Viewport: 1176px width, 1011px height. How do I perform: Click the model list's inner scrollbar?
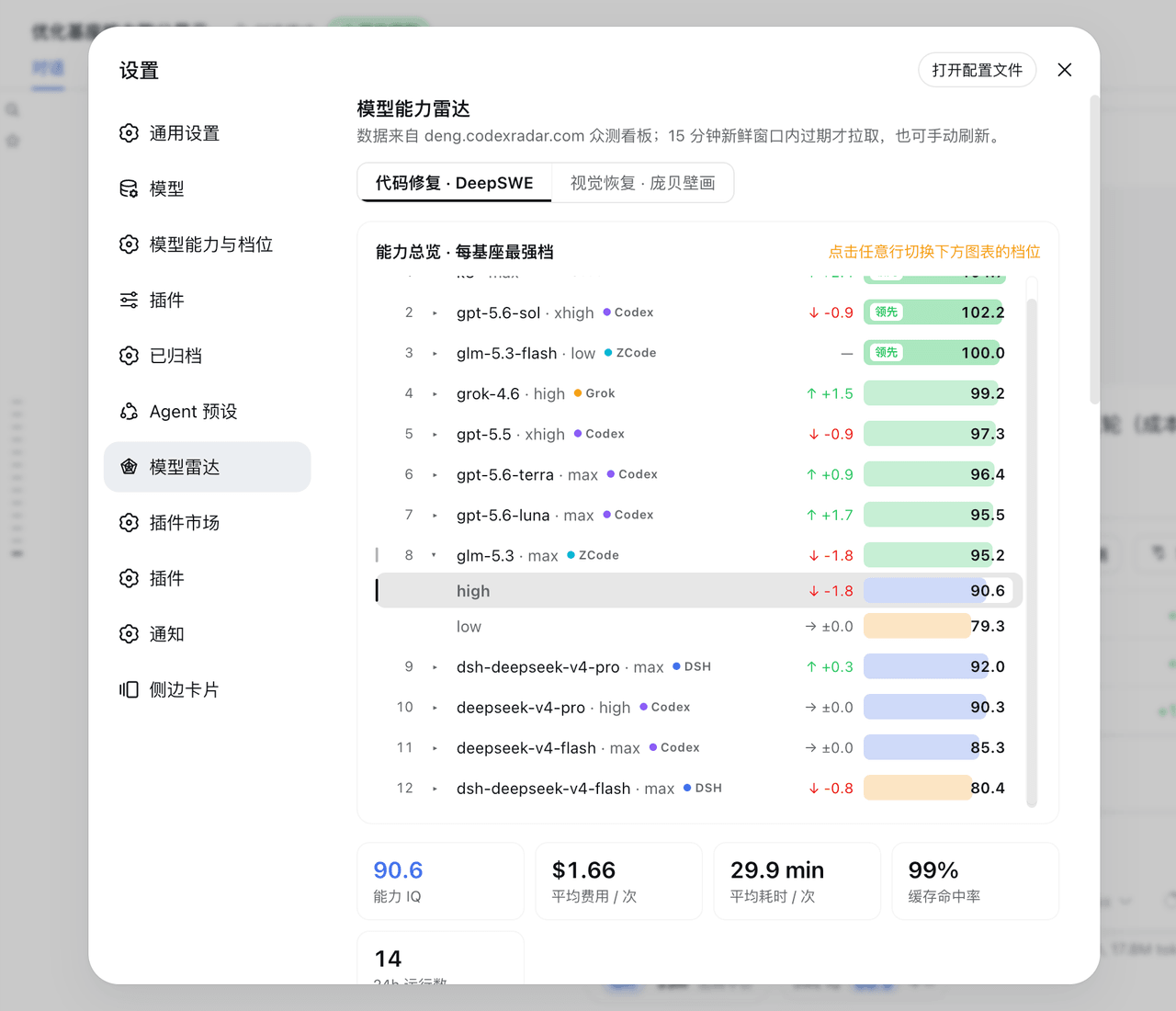tap(1032, 551)
